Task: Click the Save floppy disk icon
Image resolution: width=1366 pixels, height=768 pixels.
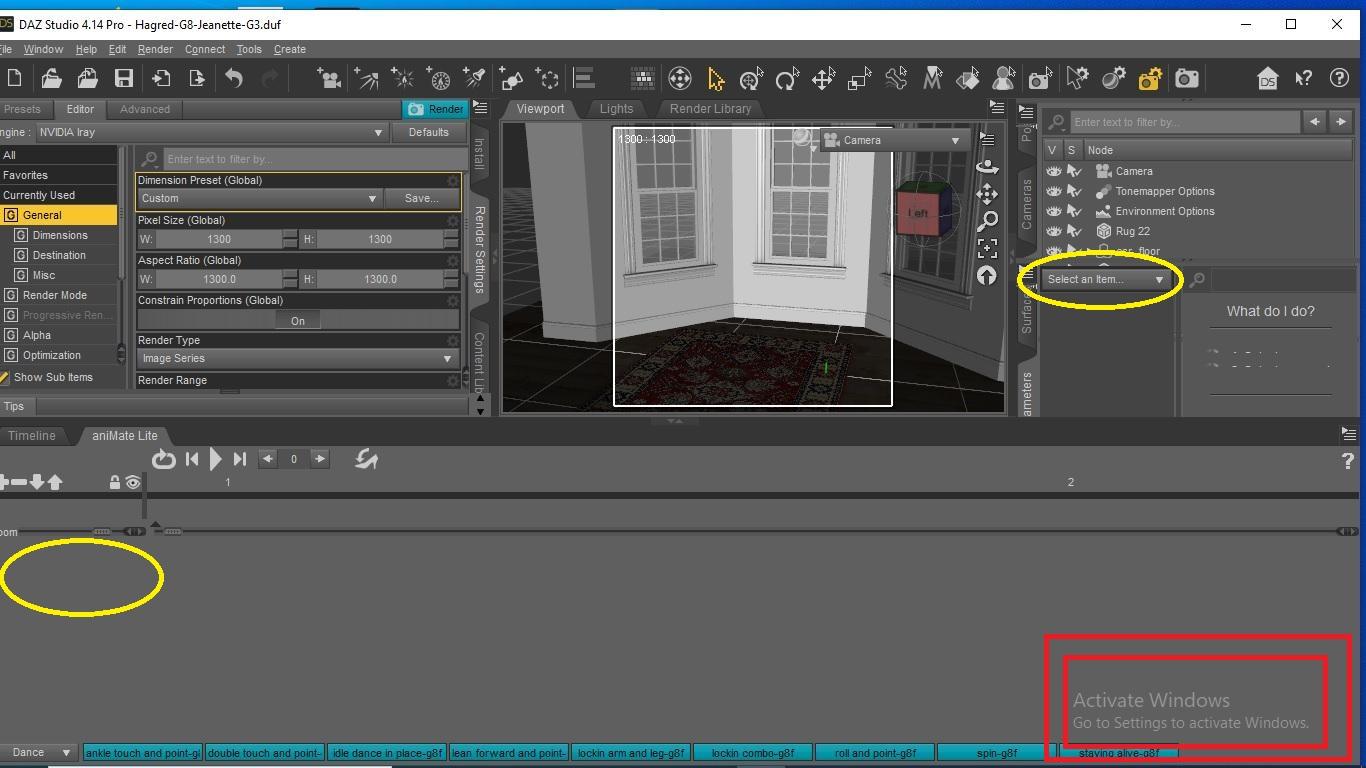Action: pos(124,78)
